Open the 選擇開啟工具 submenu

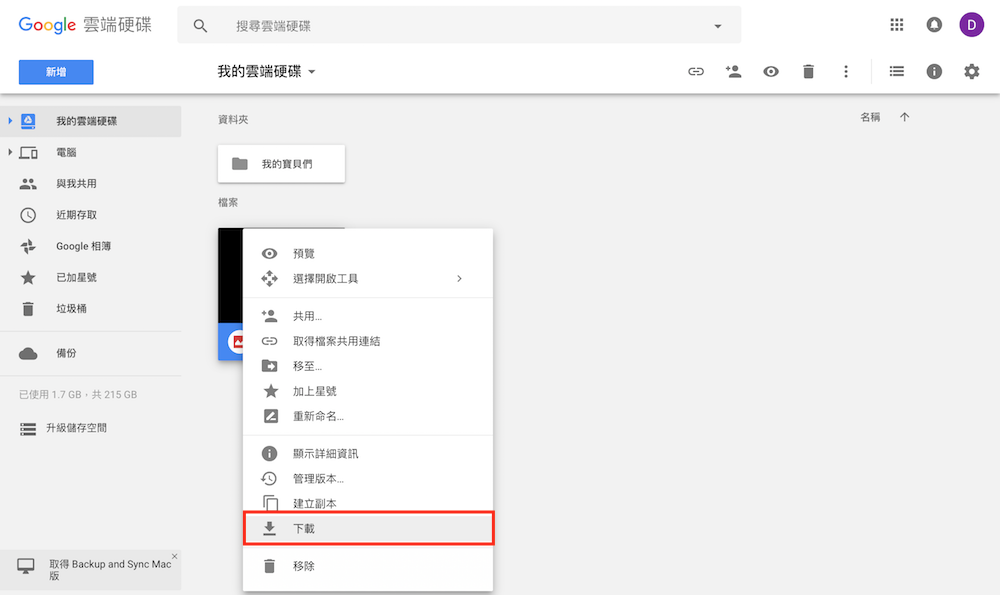click(368, 279)
